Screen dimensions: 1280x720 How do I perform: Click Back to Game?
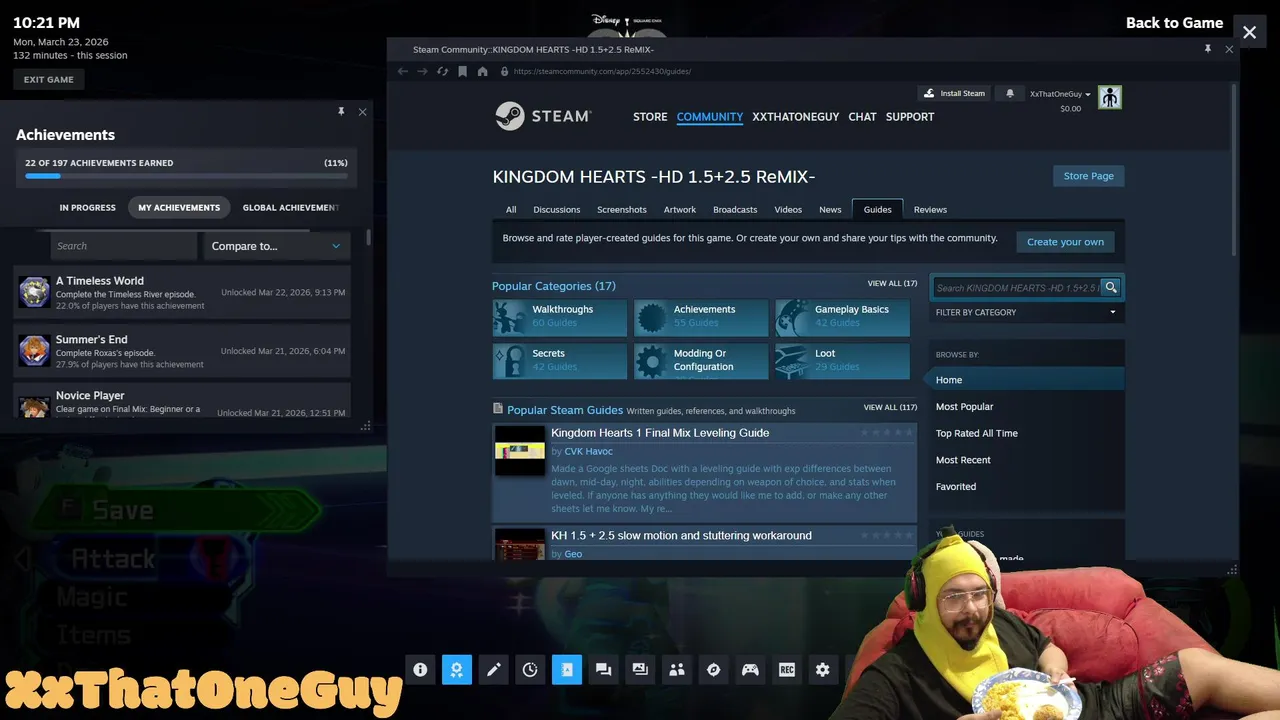(1175, 23)
